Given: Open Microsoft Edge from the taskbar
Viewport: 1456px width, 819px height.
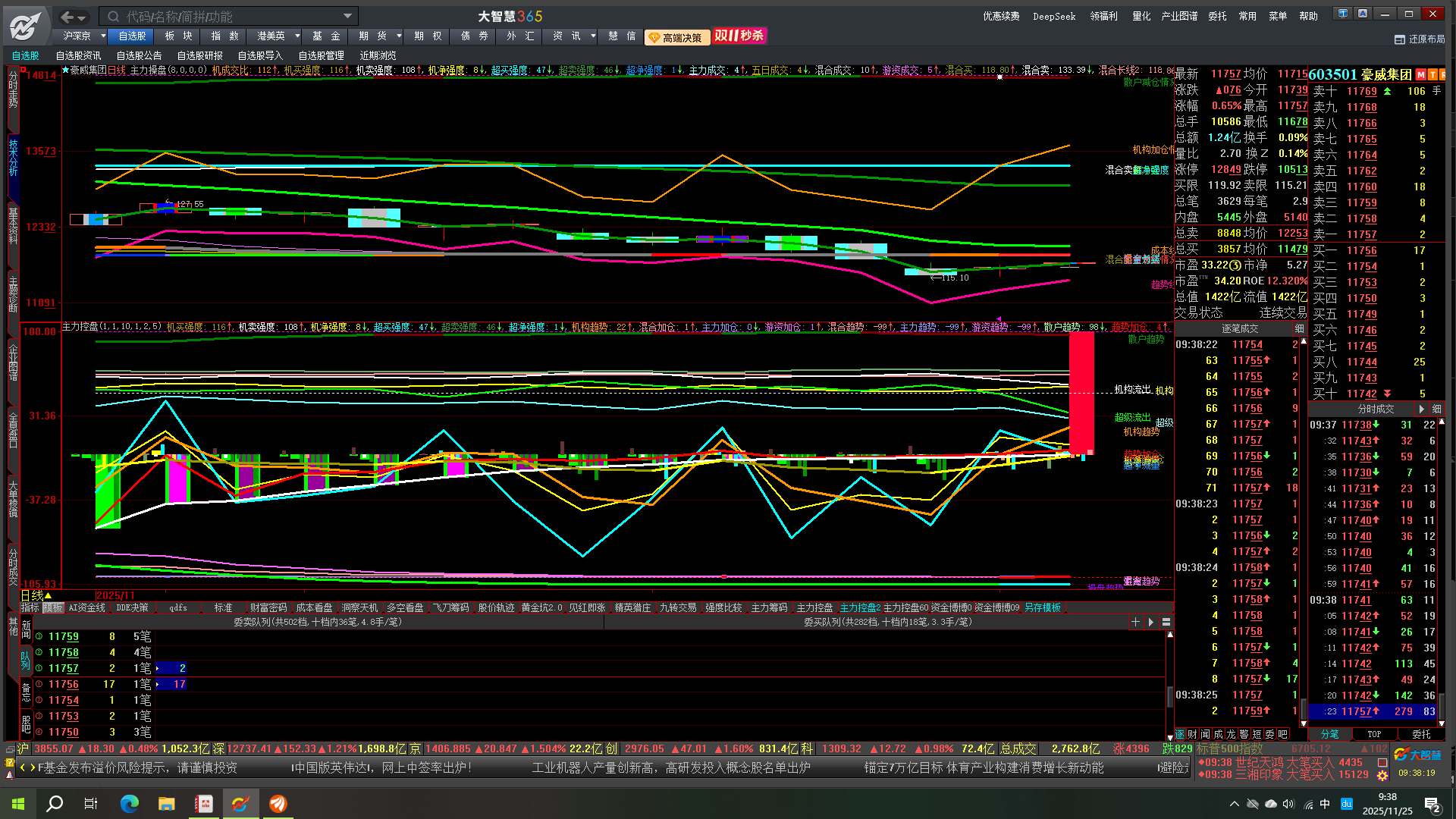Looking at the screenshot, I should click(130, 804).
